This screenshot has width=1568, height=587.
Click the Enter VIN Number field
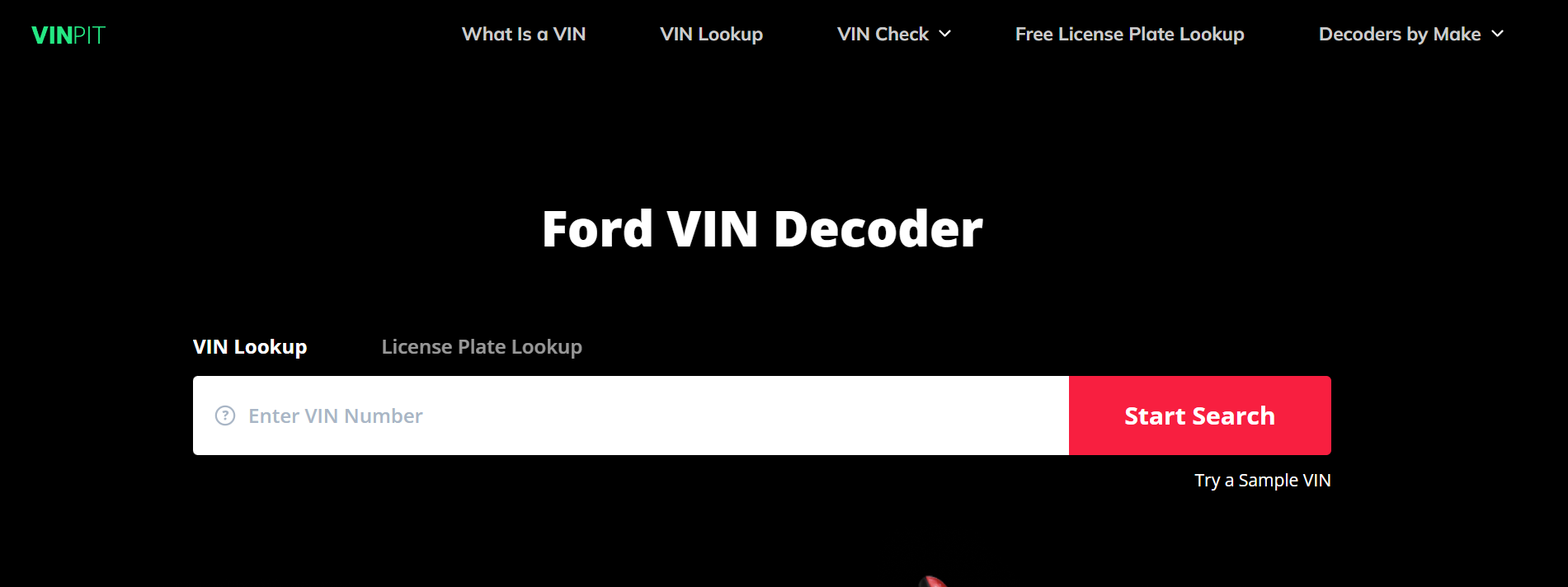631,416
